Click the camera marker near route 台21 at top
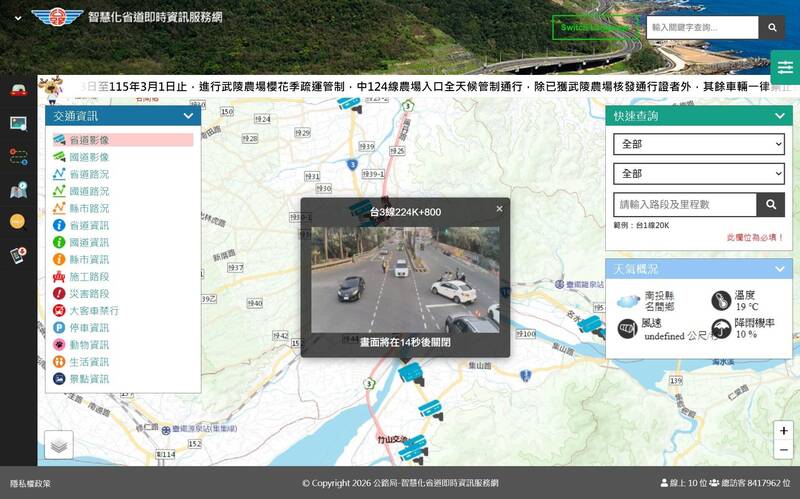This screenshot has width=800, height=499. pos(349,105)
